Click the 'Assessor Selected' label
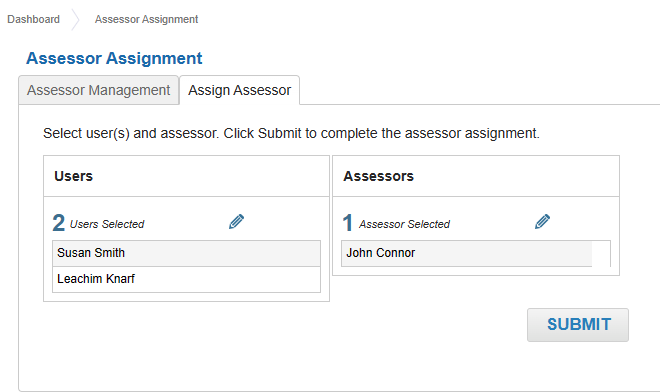 [x=405, y=224]
